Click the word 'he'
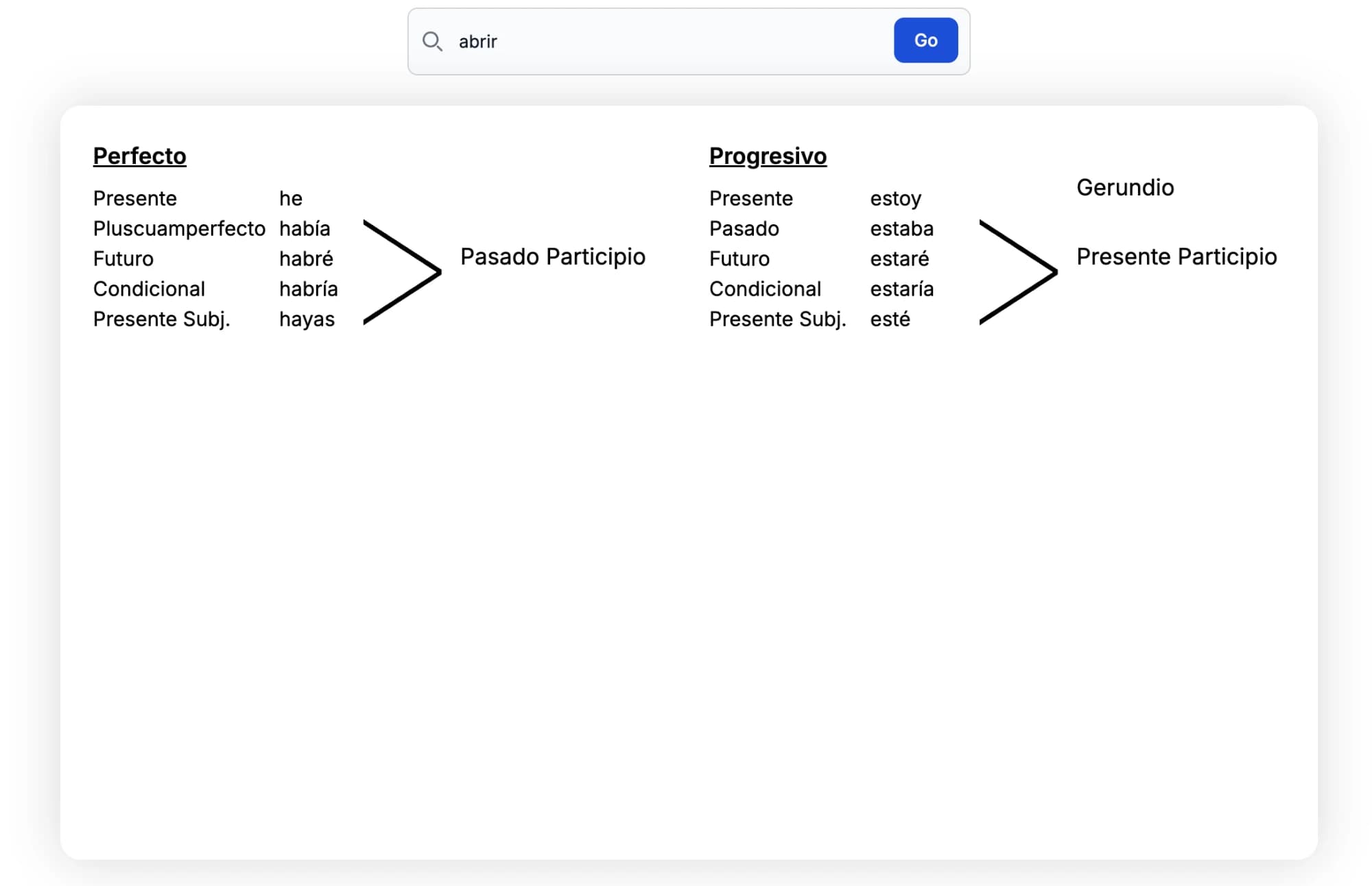 [x=291, y=198]
